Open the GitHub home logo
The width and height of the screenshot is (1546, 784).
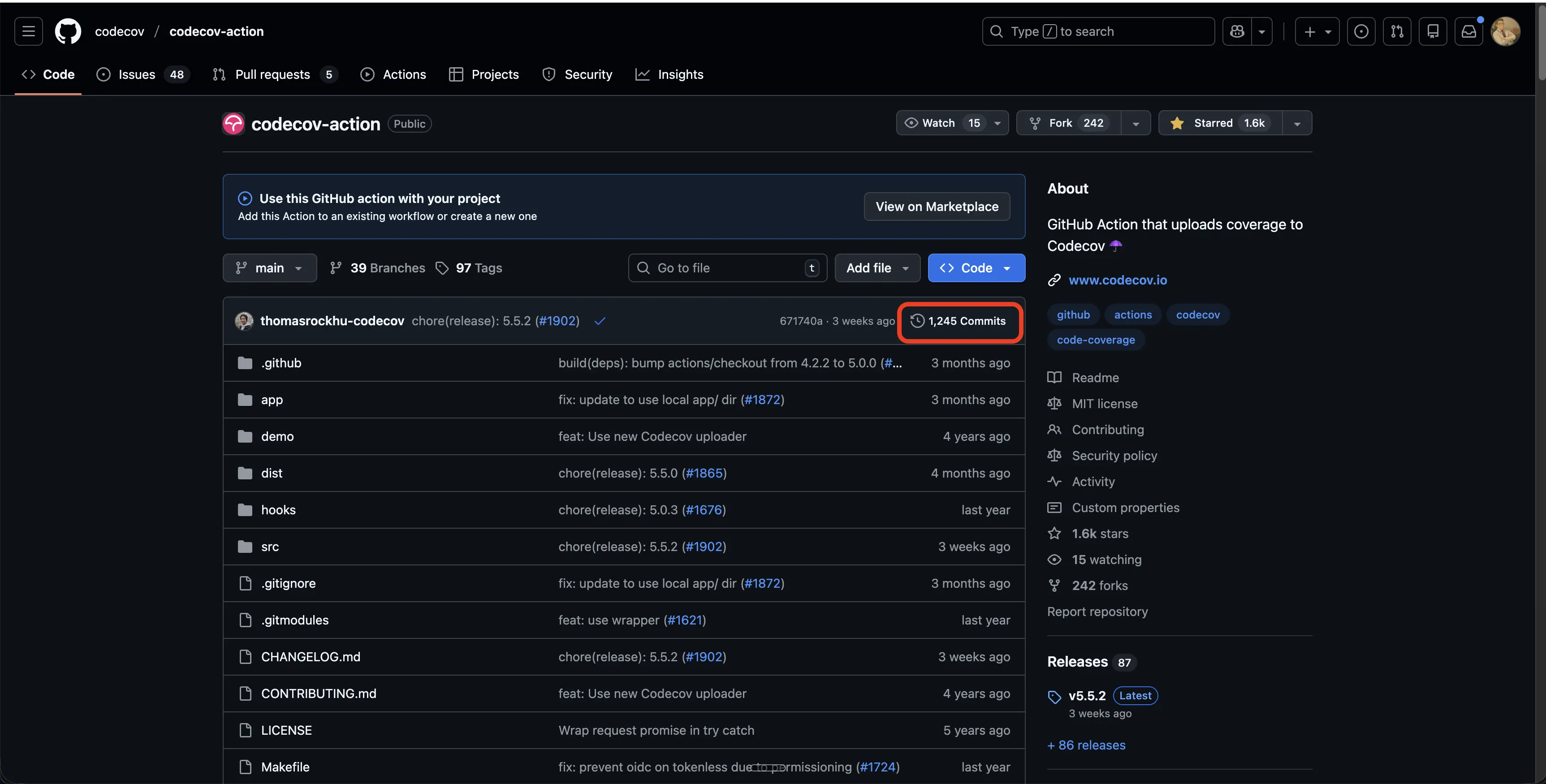click(x=68, y=31)
